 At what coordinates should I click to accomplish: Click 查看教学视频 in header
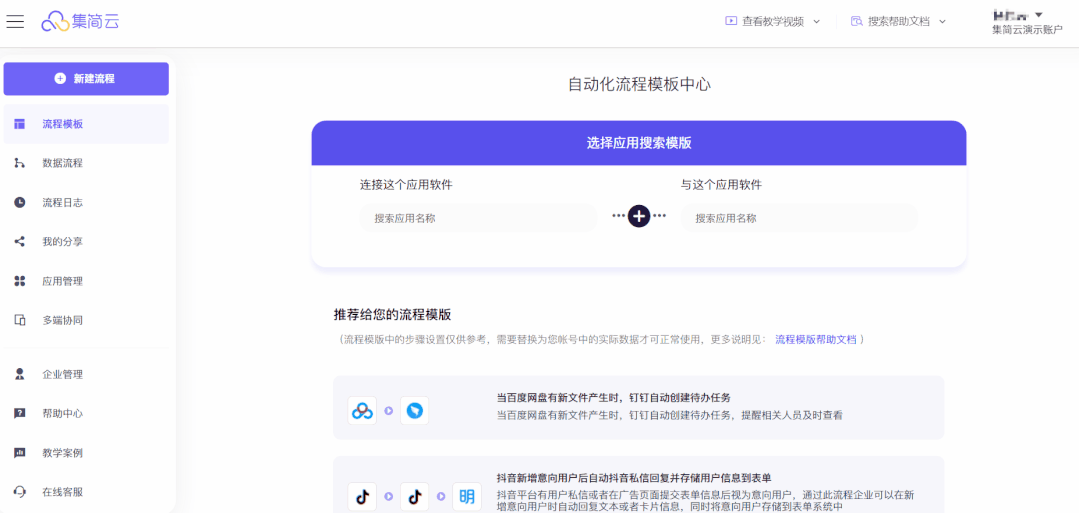click(773, 21)
